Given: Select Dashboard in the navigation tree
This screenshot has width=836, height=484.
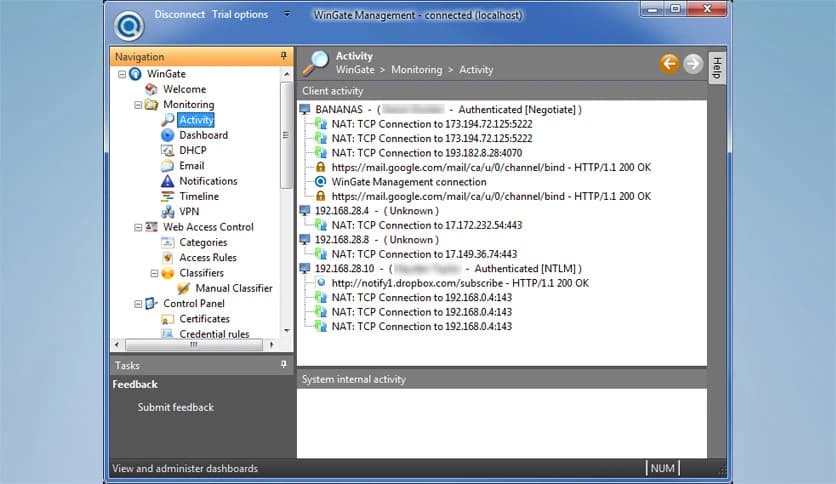Looking at the screenshot, I should (x=203, y=135).
